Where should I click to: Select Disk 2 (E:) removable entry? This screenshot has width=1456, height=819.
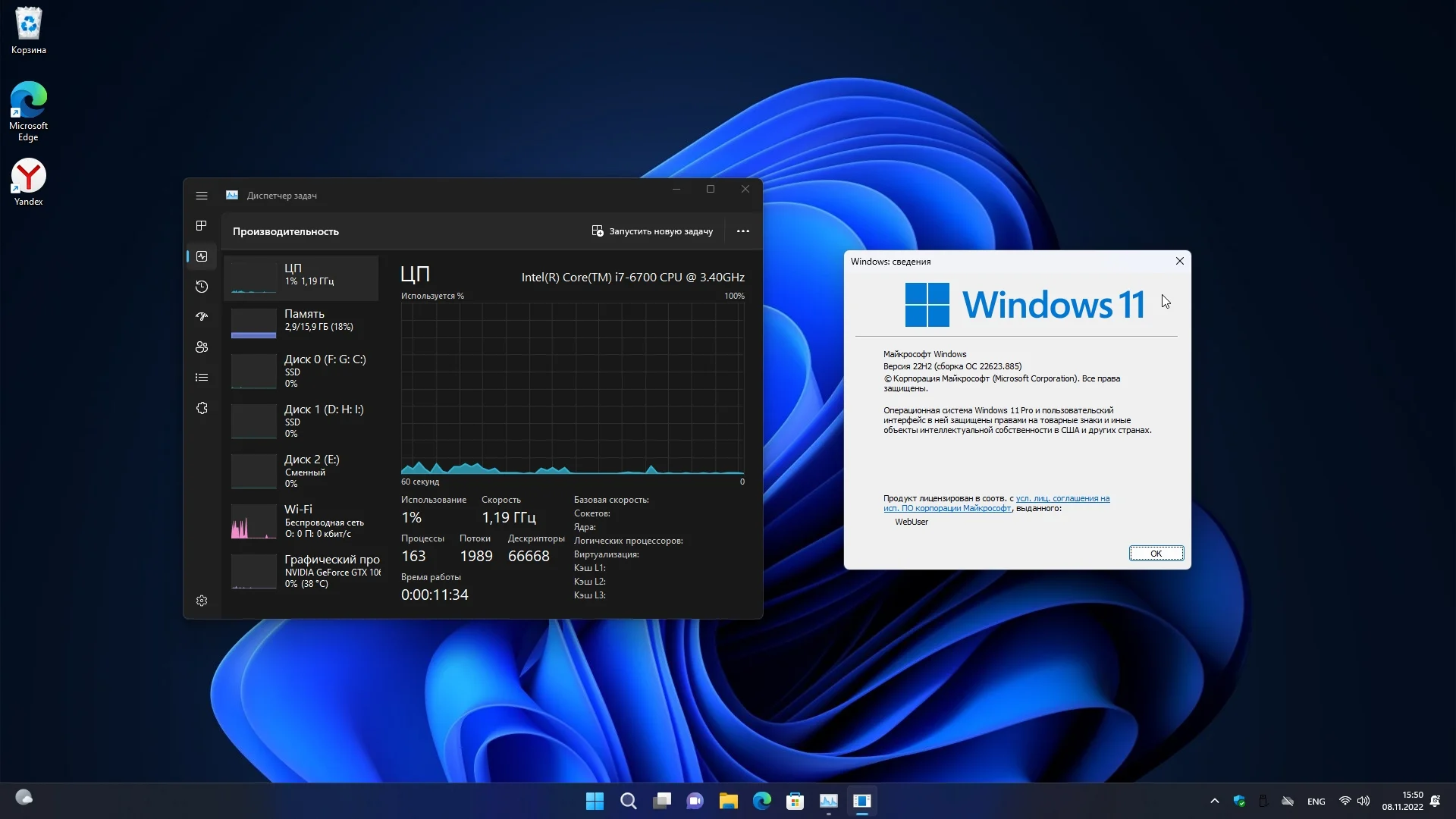click(302, 470)
